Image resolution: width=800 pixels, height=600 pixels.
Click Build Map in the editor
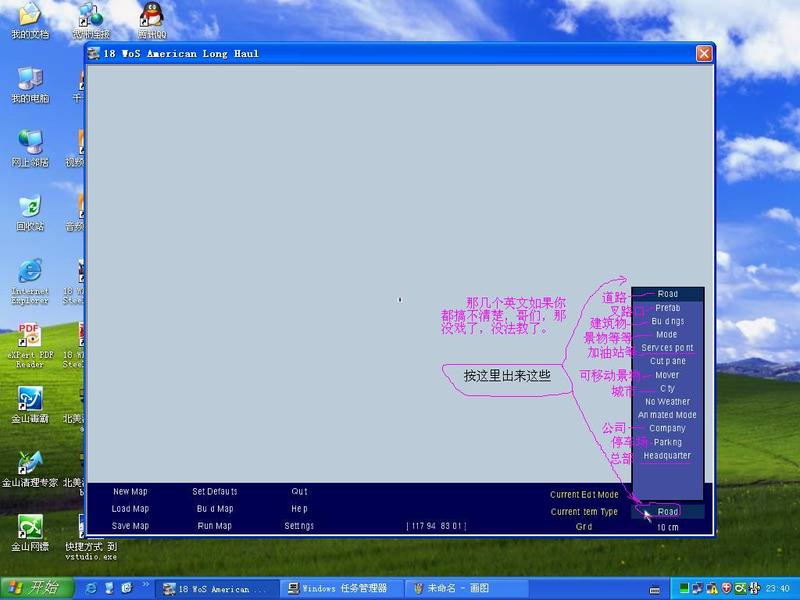(215, 509)
